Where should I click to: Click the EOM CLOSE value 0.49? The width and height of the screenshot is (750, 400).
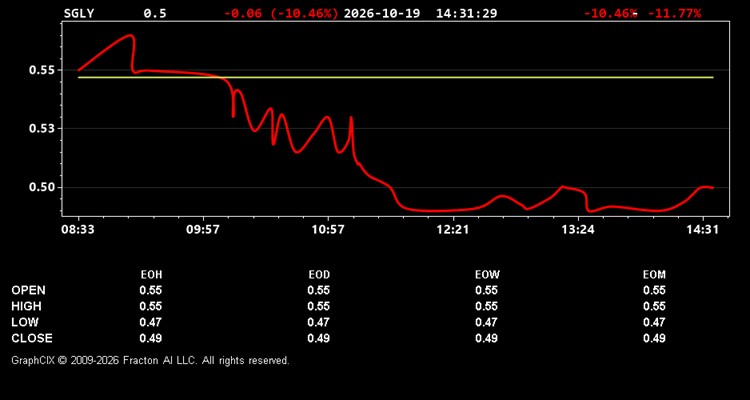tap(654, 338)
